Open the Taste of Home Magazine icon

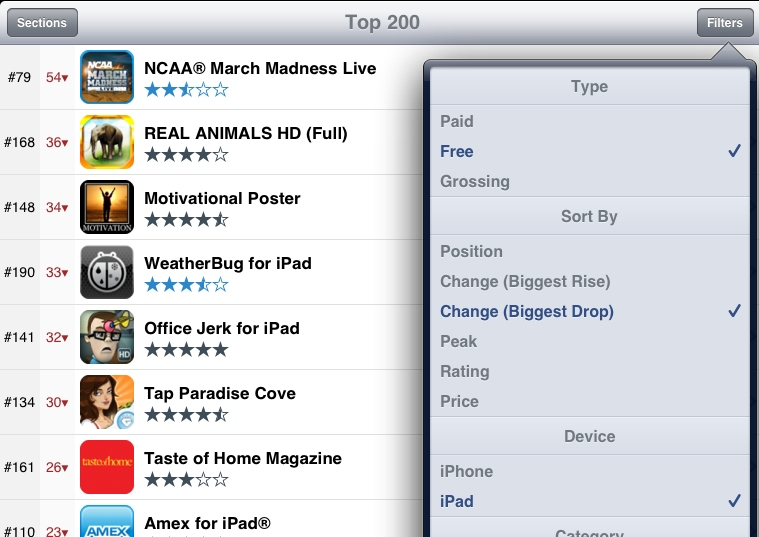pos(107,467)
